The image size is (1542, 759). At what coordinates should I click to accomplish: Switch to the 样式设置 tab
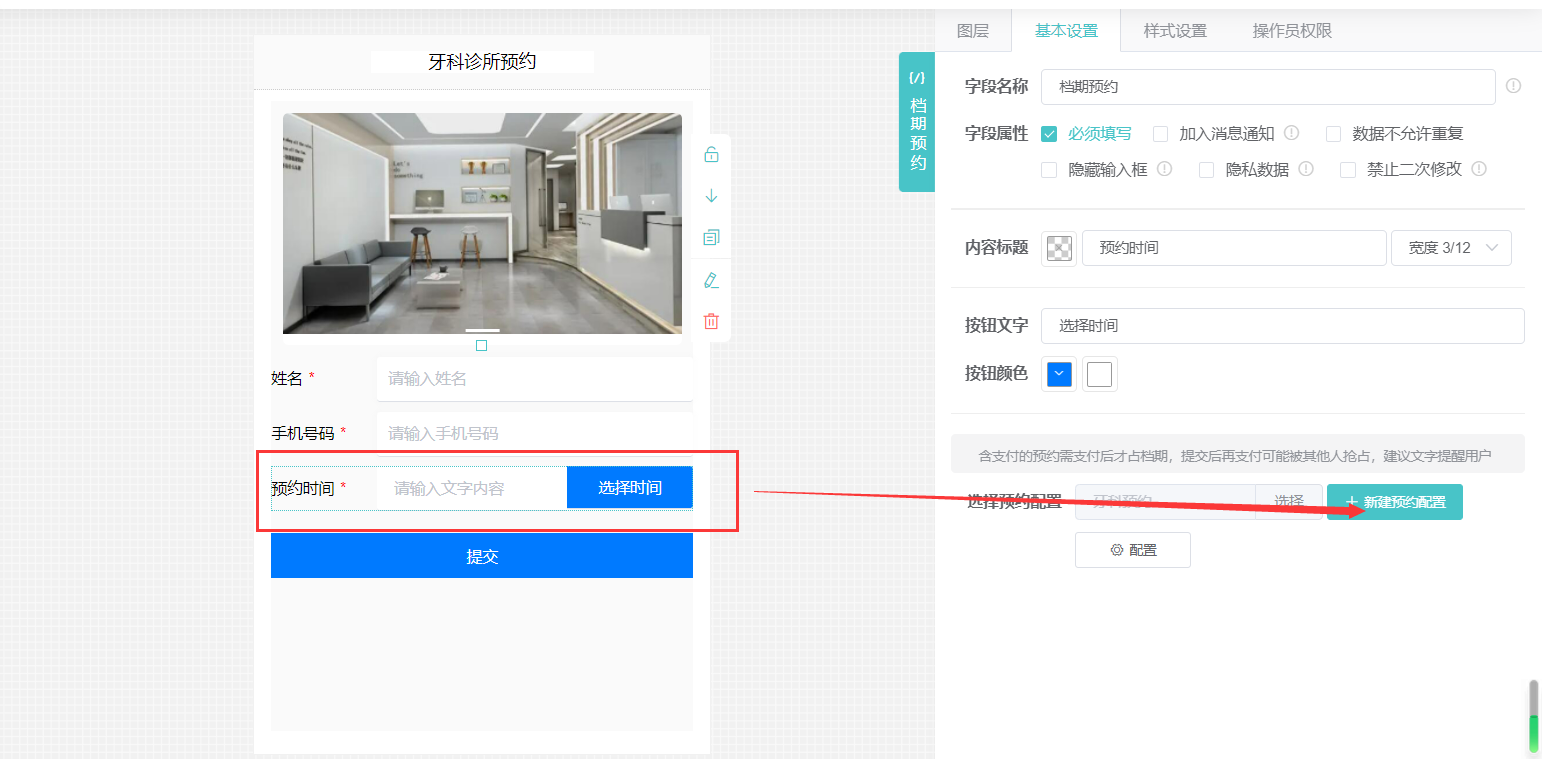click(1175, 31)
